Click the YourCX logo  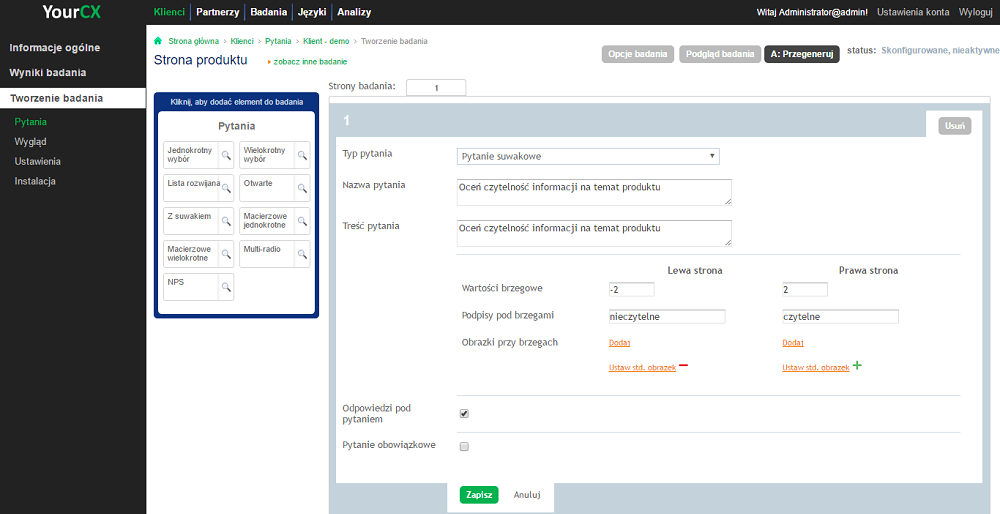pyautogui.click(x=71, y=11)
